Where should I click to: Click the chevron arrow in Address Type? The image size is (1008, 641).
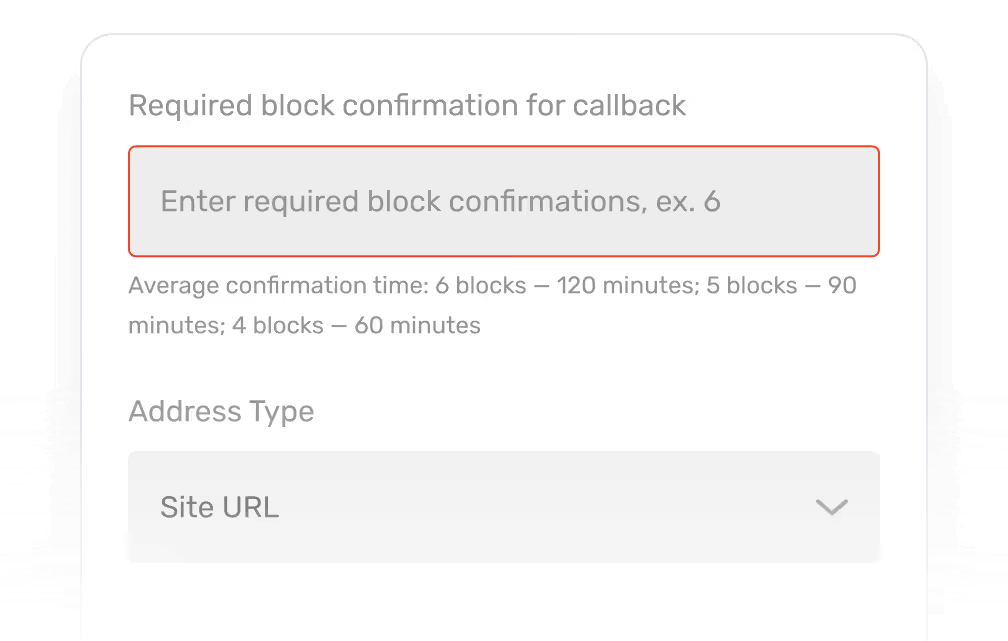(831, 507)
